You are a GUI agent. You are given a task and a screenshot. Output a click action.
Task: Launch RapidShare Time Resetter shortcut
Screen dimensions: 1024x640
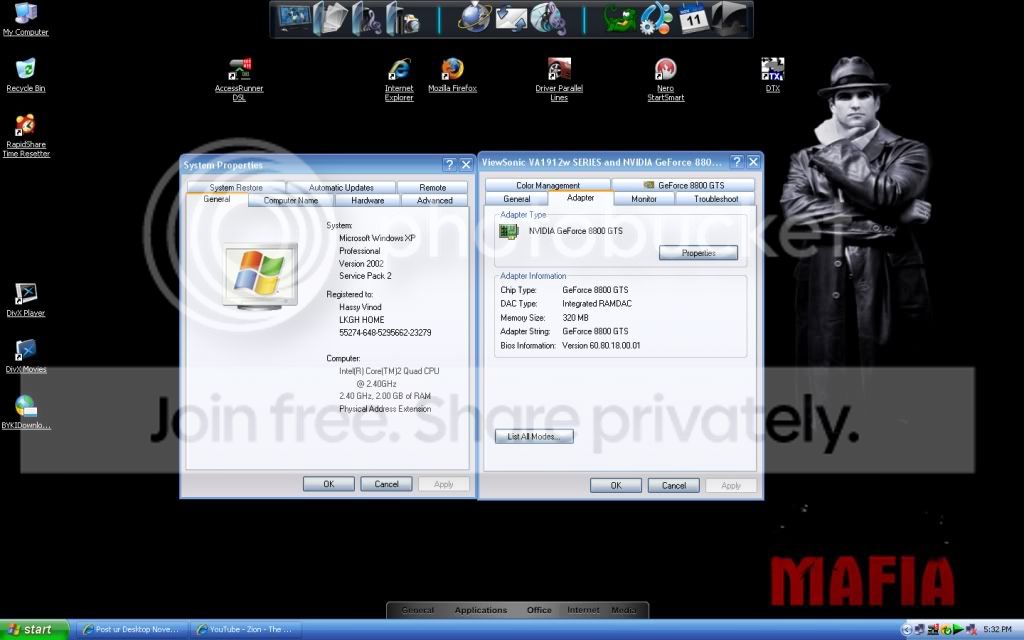click(25, 135)
